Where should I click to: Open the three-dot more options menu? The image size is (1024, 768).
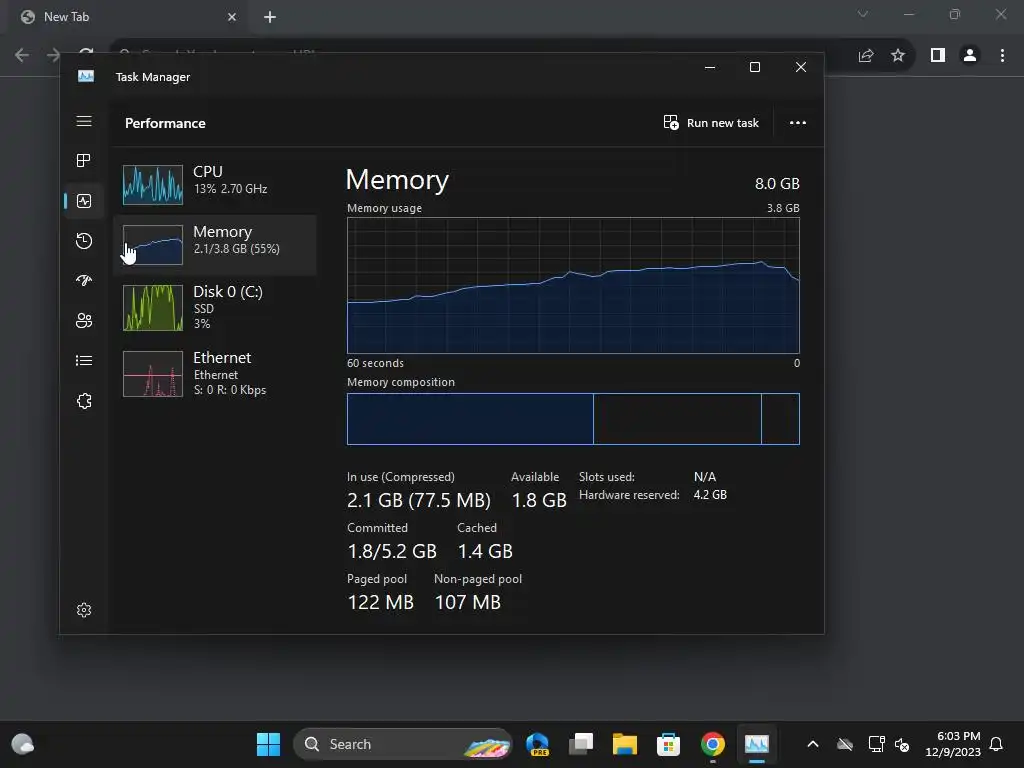(797, 123)
